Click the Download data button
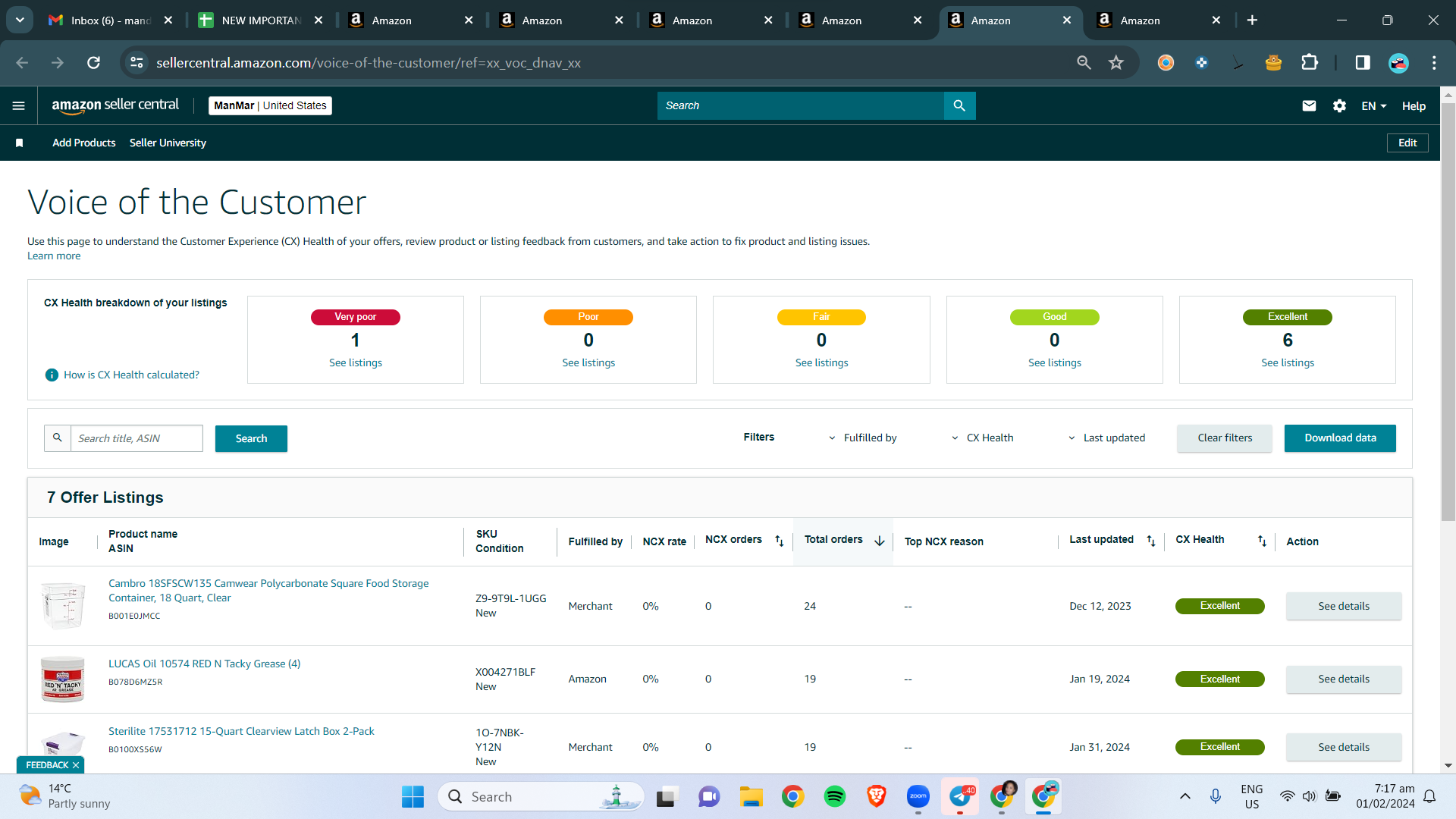This screenshot has height=819, width=1456. pyautogui.click(x=1340, y=438)
